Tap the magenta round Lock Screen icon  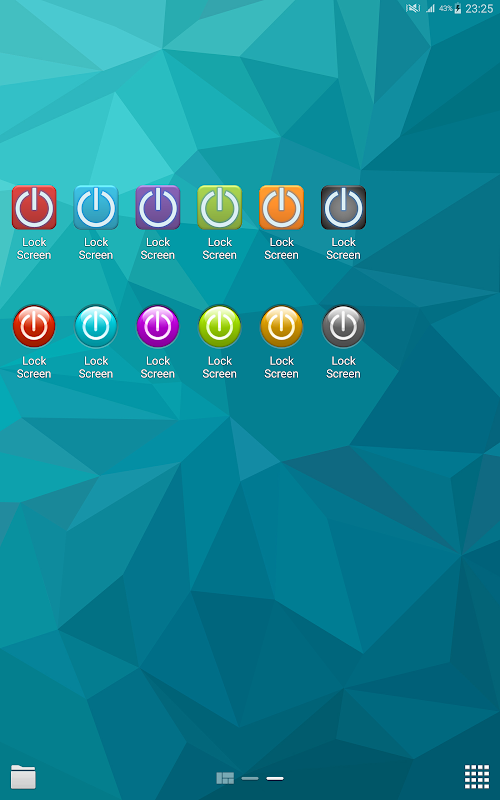pos(158,327)
